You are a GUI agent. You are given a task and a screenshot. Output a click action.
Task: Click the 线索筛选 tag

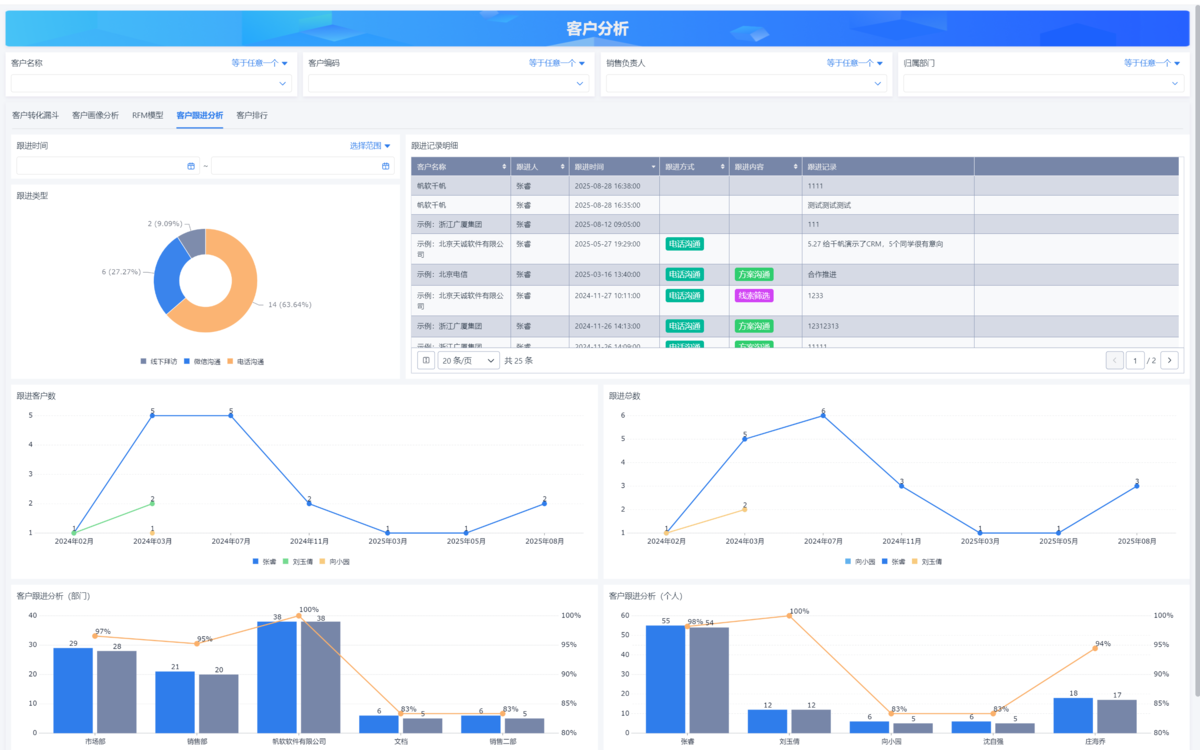coord(754,296)
